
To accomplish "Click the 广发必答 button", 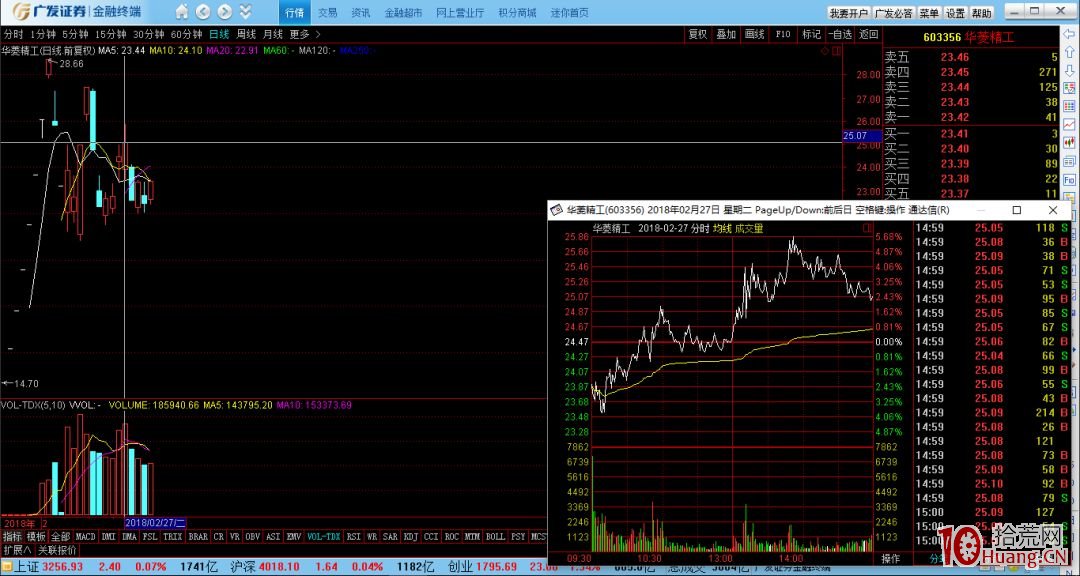I will click(893, 13).
